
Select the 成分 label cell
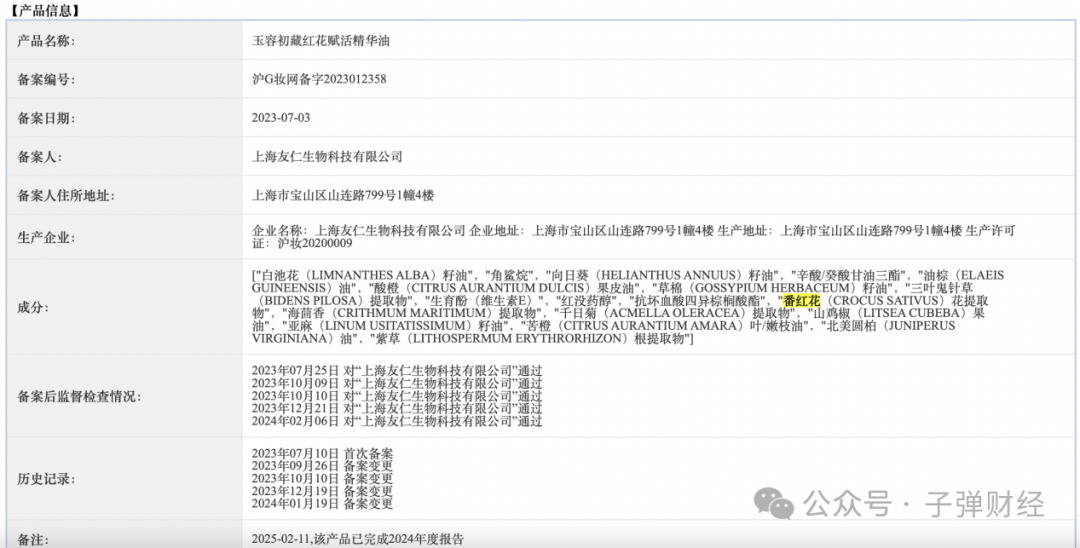click(x=124, y=307)
